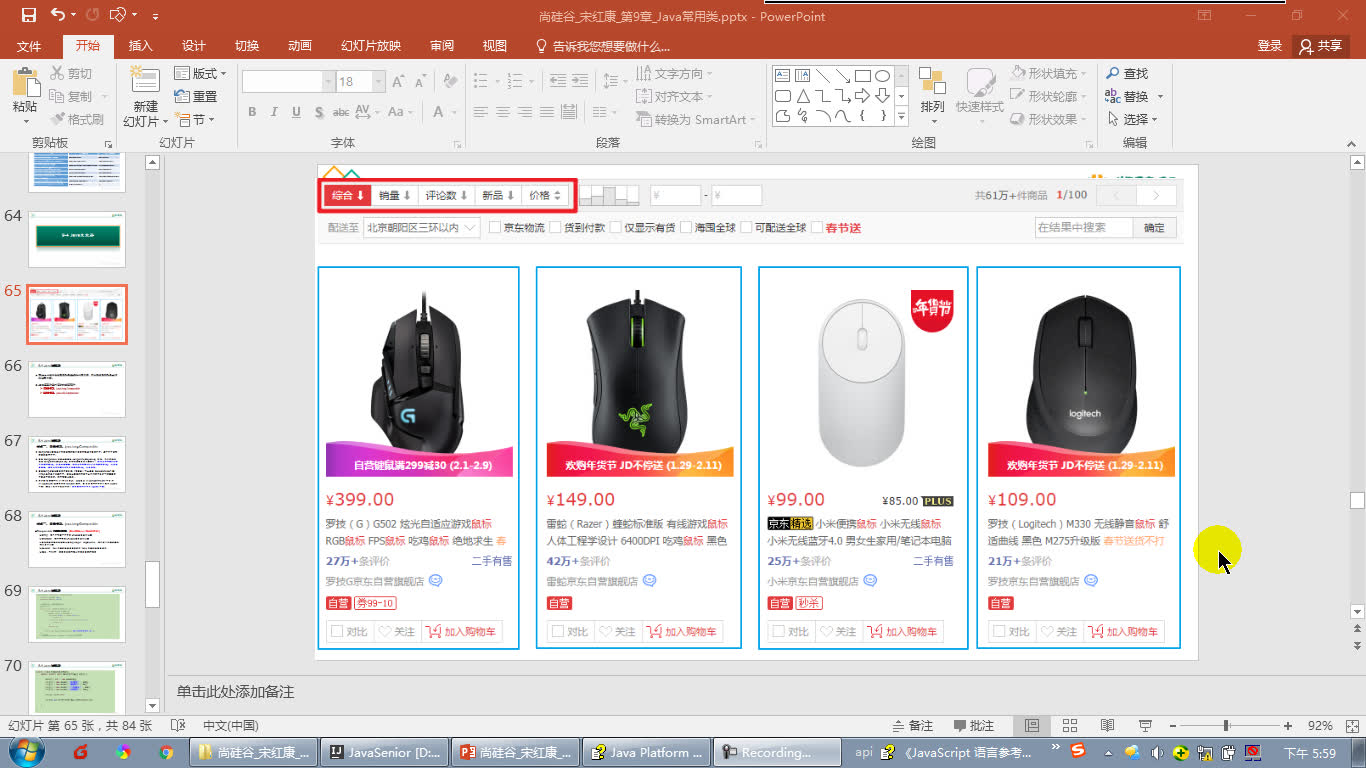The height and width of the screenshot is (768, 1366).
Task: Toggle italic formatting
Action: (x=273, y=112)
